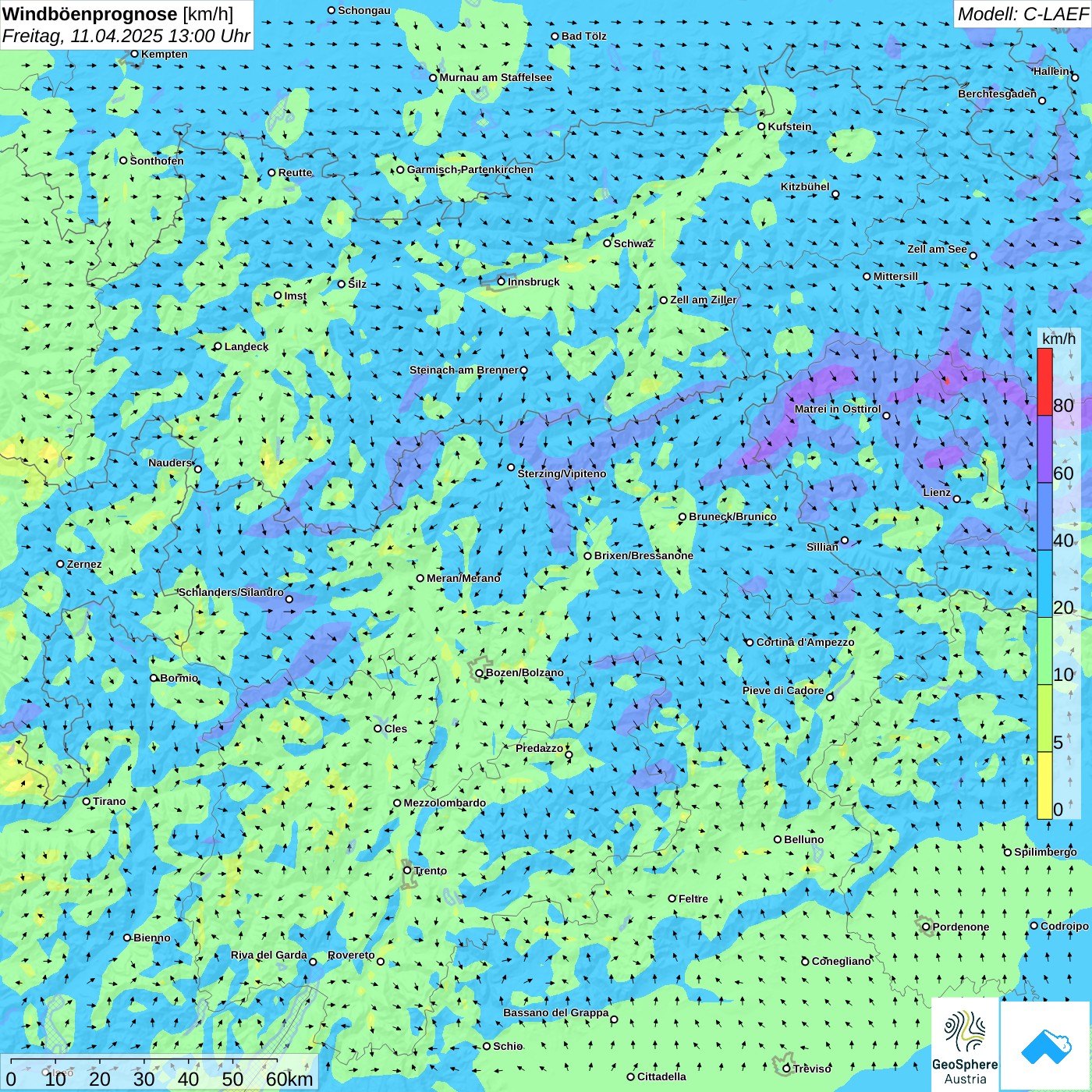Click the green 10–20 km/h legend swatch
The height and width of the screenshot is (1092, 1092).
(x=1044, y=651)
